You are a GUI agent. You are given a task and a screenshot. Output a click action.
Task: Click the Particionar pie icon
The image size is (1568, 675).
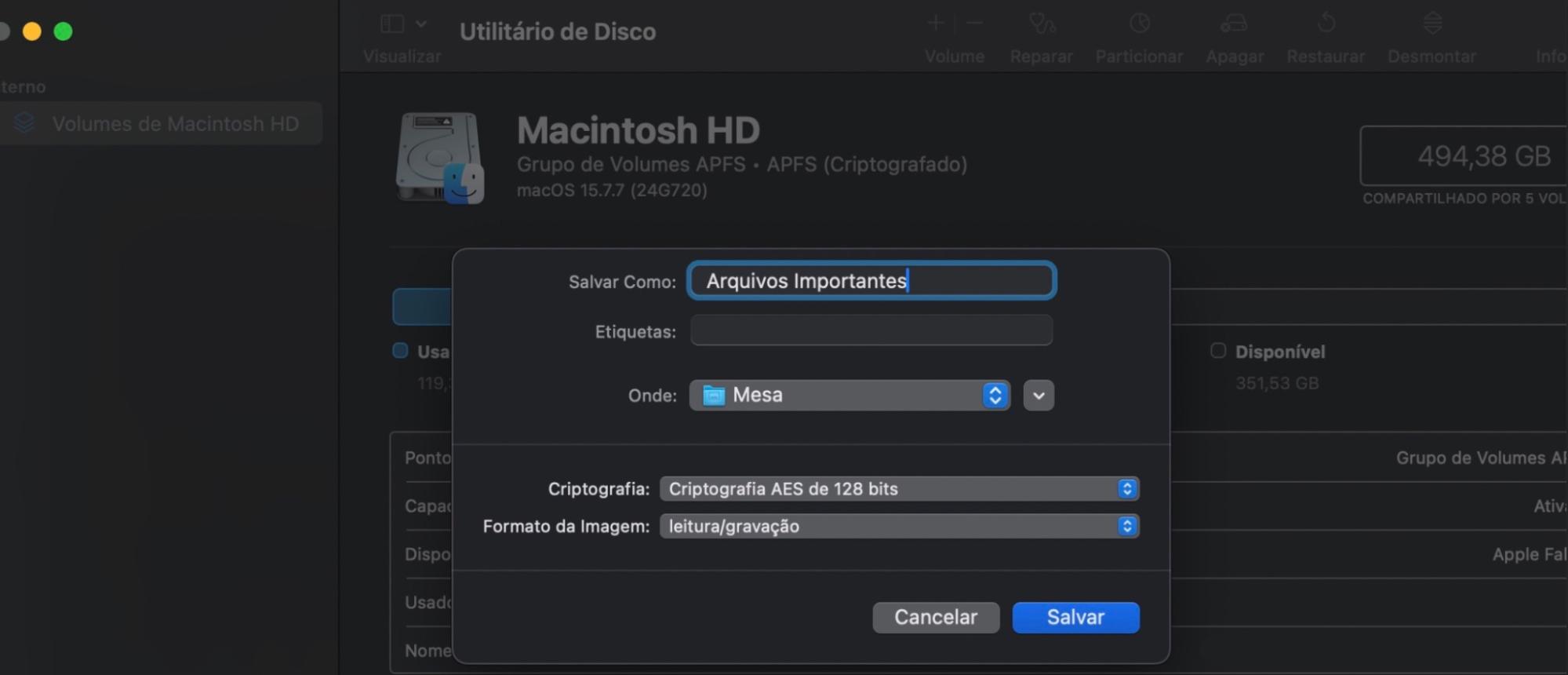[x=1139, y=24]
